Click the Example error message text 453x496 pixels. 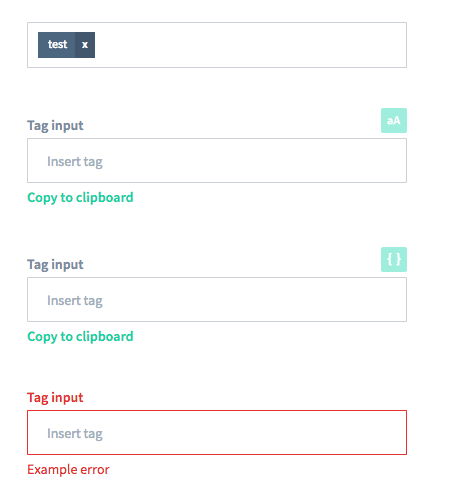[68, 469]
